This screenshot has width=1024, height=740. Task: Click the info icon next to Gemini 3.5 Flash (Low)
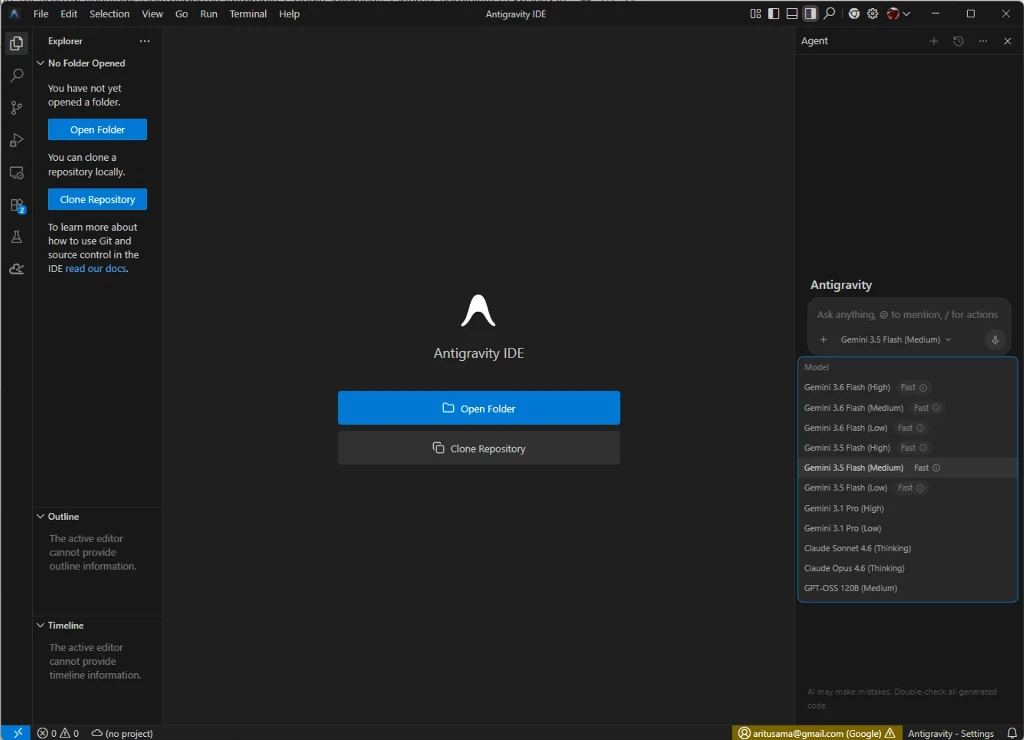coord(920,488)
